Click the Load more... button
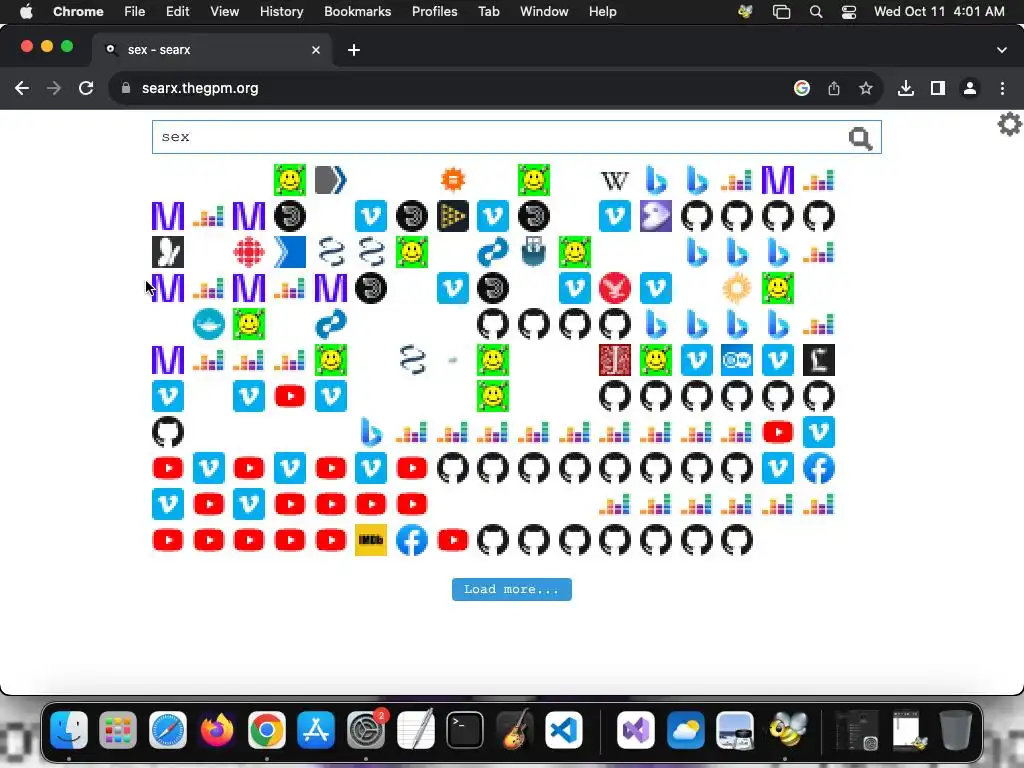 click(511, 589)
